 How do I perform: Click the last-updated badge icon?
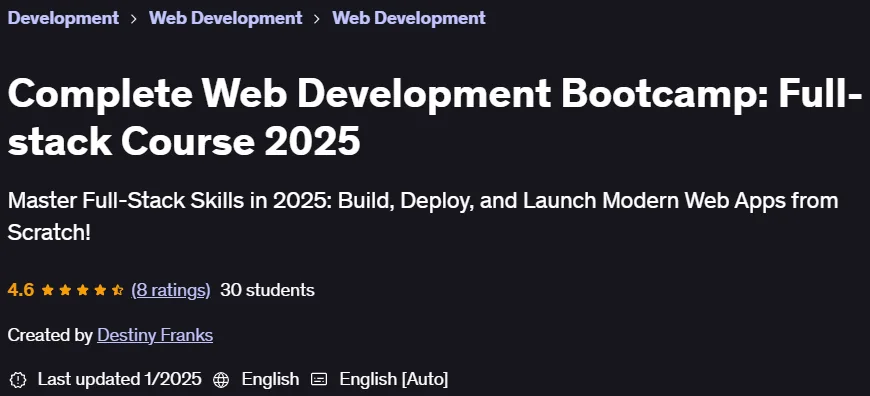(x=18, y=380)
